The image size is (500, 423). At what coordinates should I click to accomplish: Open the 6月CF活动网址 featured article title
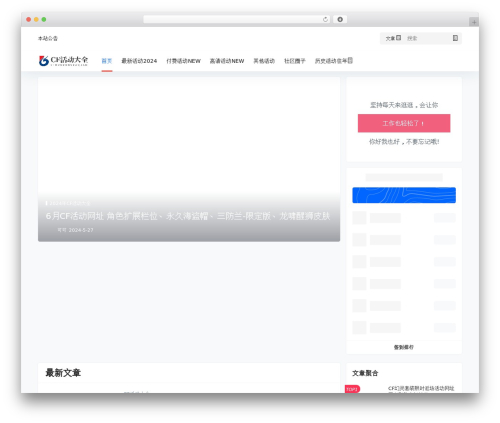click(188, 216)
